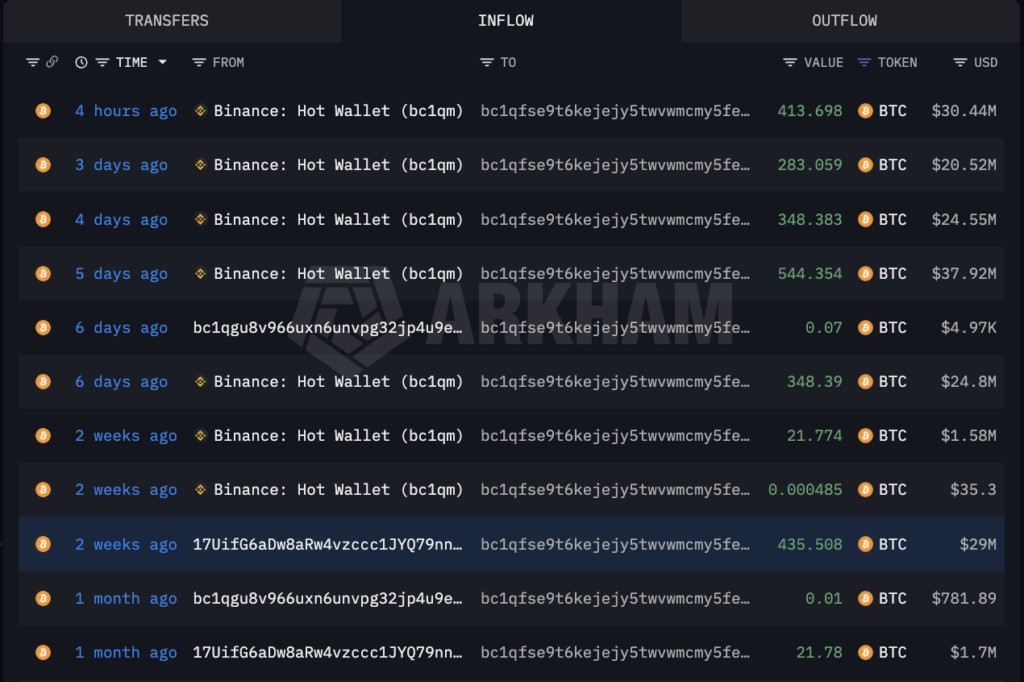Open the TIME column filter icon
The width and height of the screenshot is (1024, 682).
pos(103,62)
